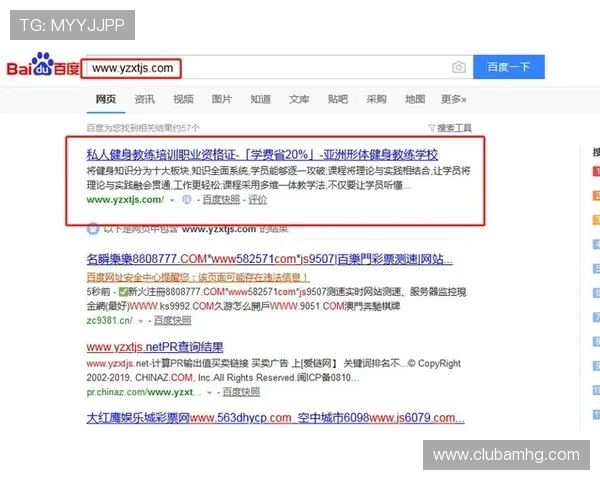Click the green www.yzxtjs.com/ result URL
Screen dimensions: 600x480
(x=125, y=200)
